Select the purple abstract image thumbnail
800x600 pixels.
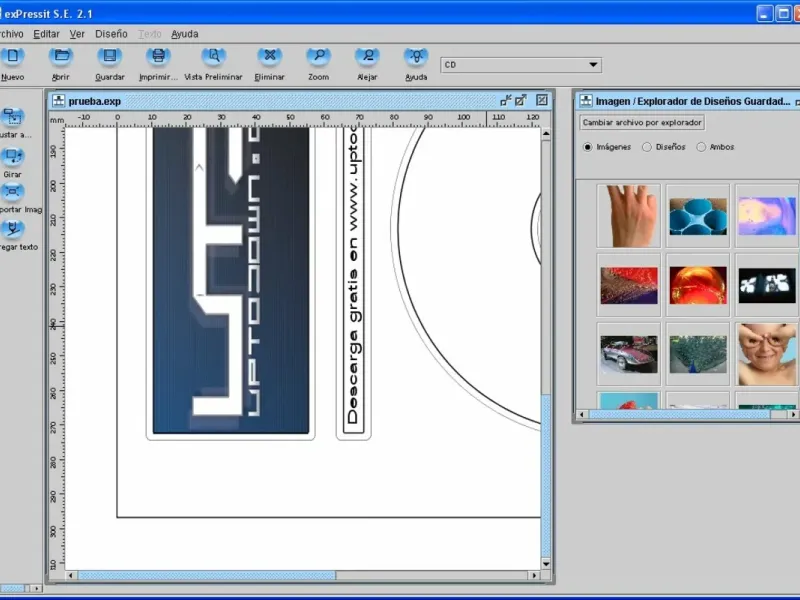tap(767, 216)
